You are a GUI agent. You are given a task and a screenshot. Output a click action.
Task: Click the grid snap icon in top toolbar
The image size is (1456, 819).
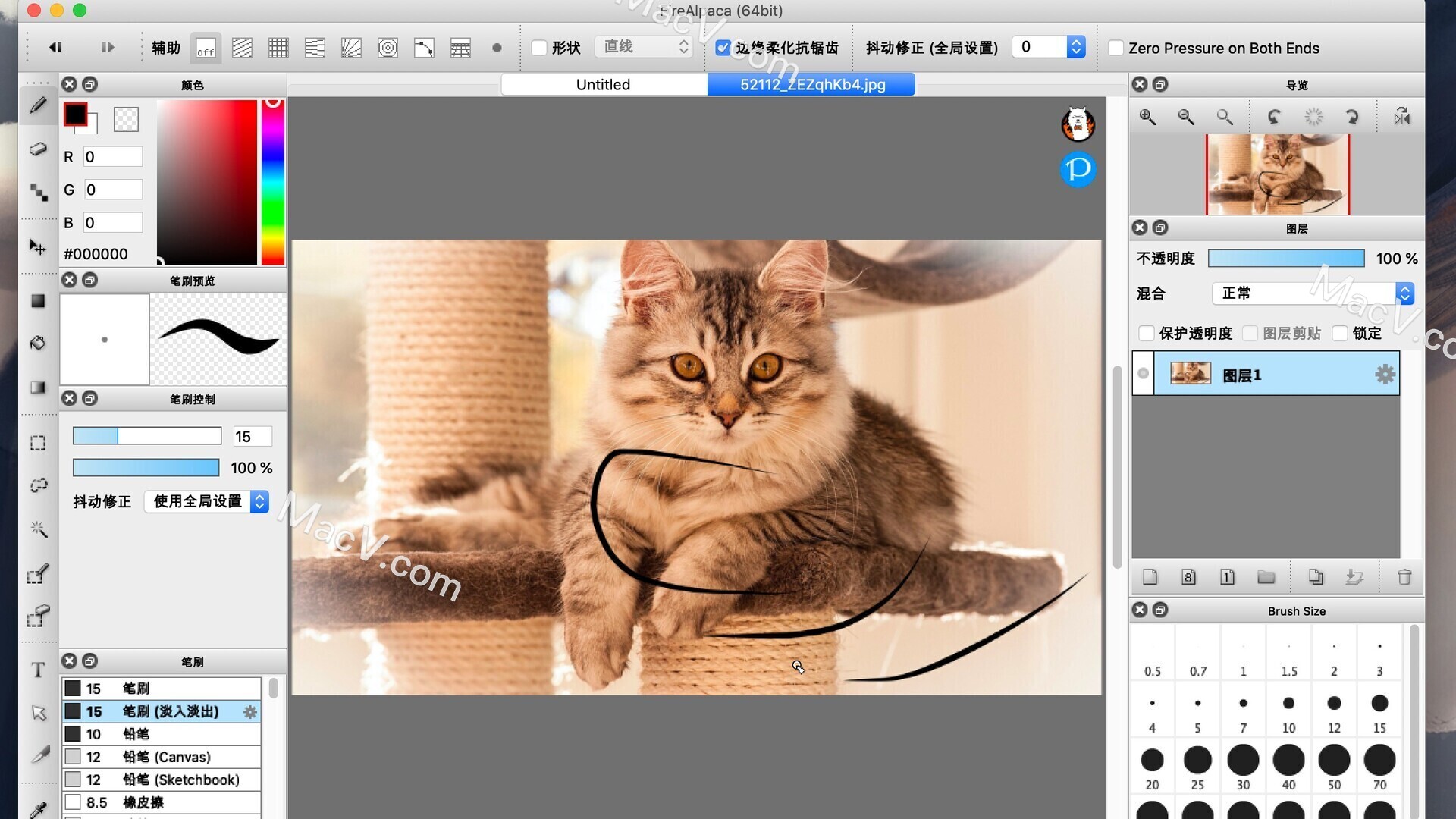click(x=278, y=47)
